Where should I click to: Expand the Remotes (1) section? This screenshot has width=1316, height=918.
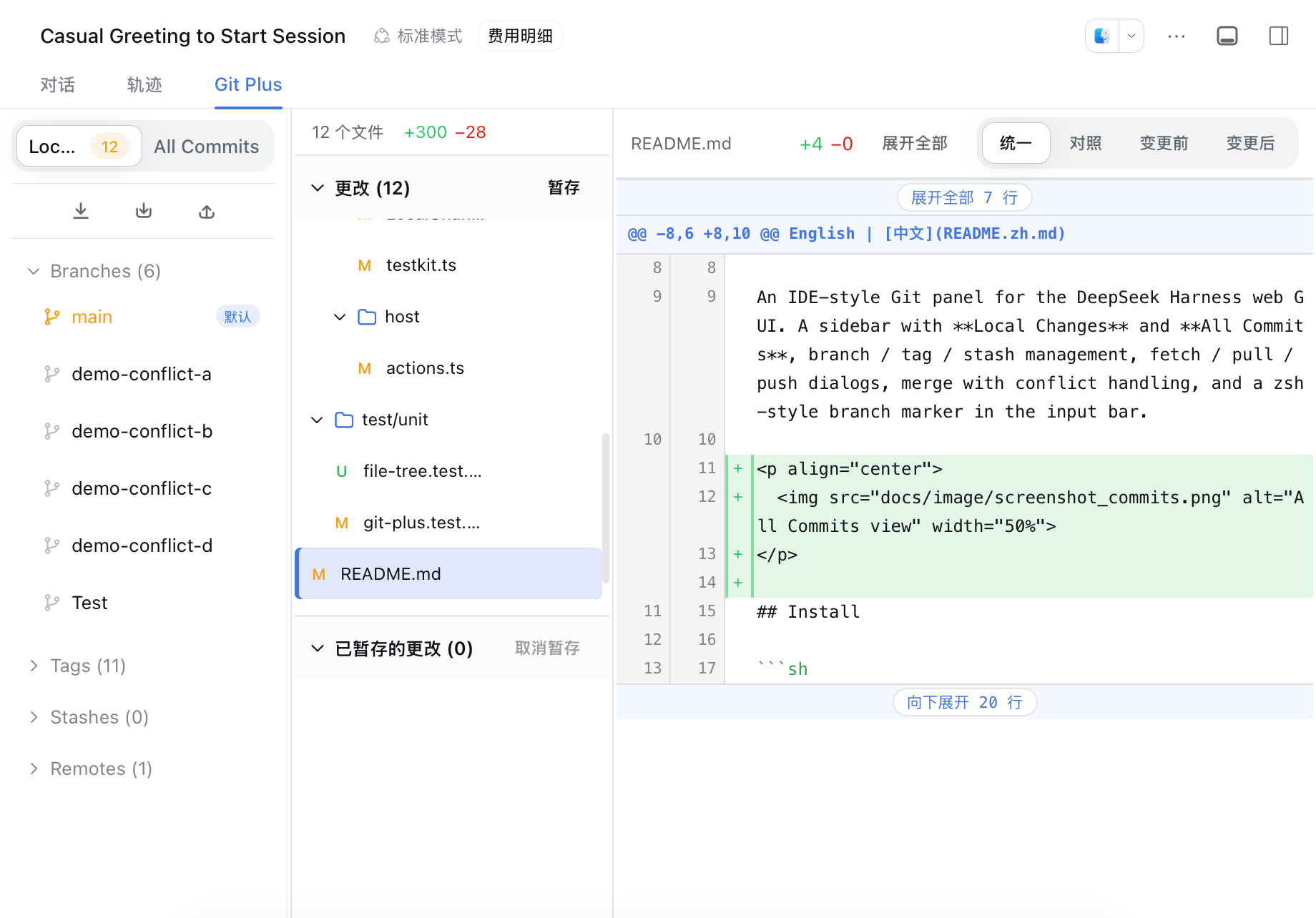pyautogui.click(x=34, y=769)
